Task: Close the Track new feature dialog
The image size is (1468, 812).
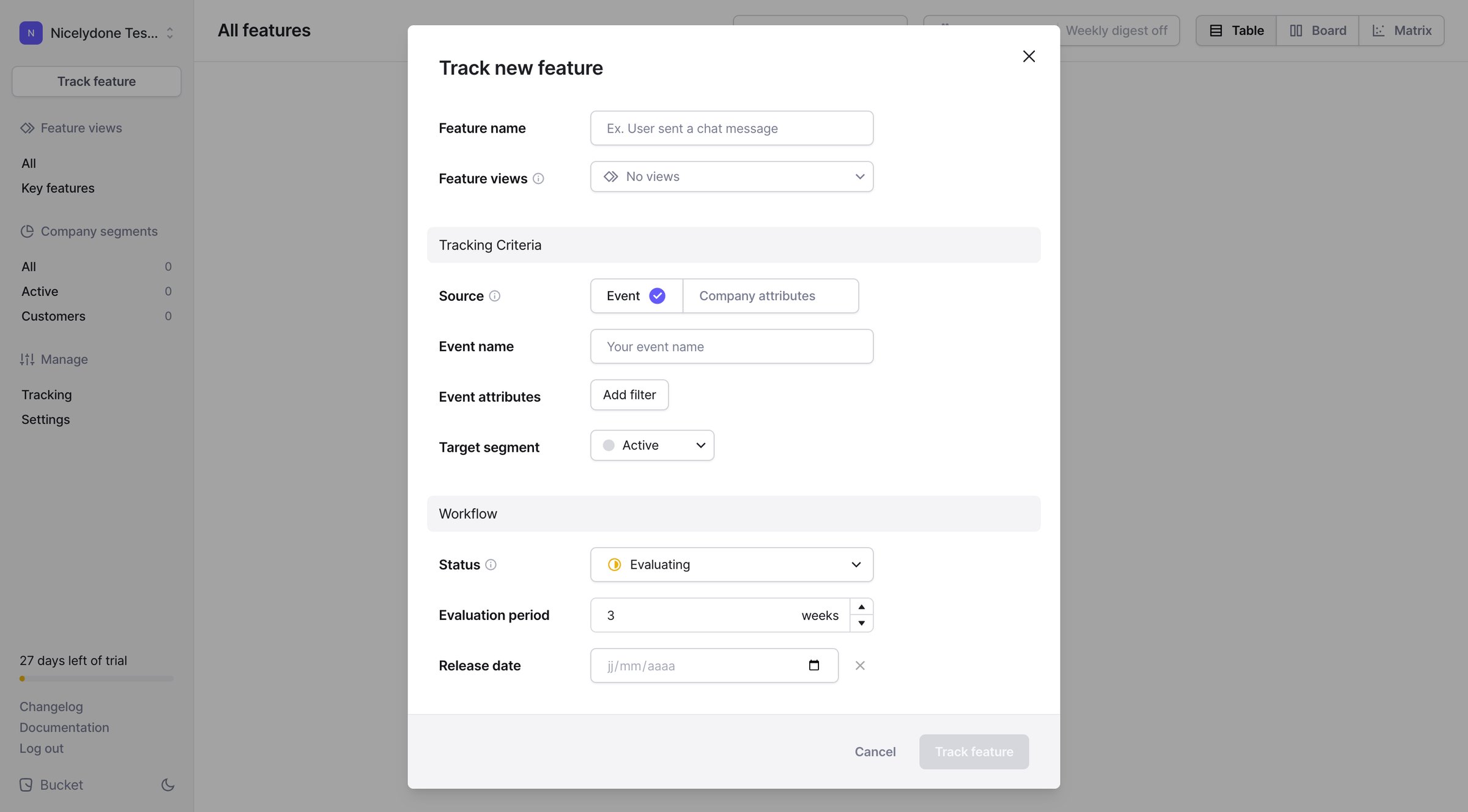Action: [x=1029, y=56]
